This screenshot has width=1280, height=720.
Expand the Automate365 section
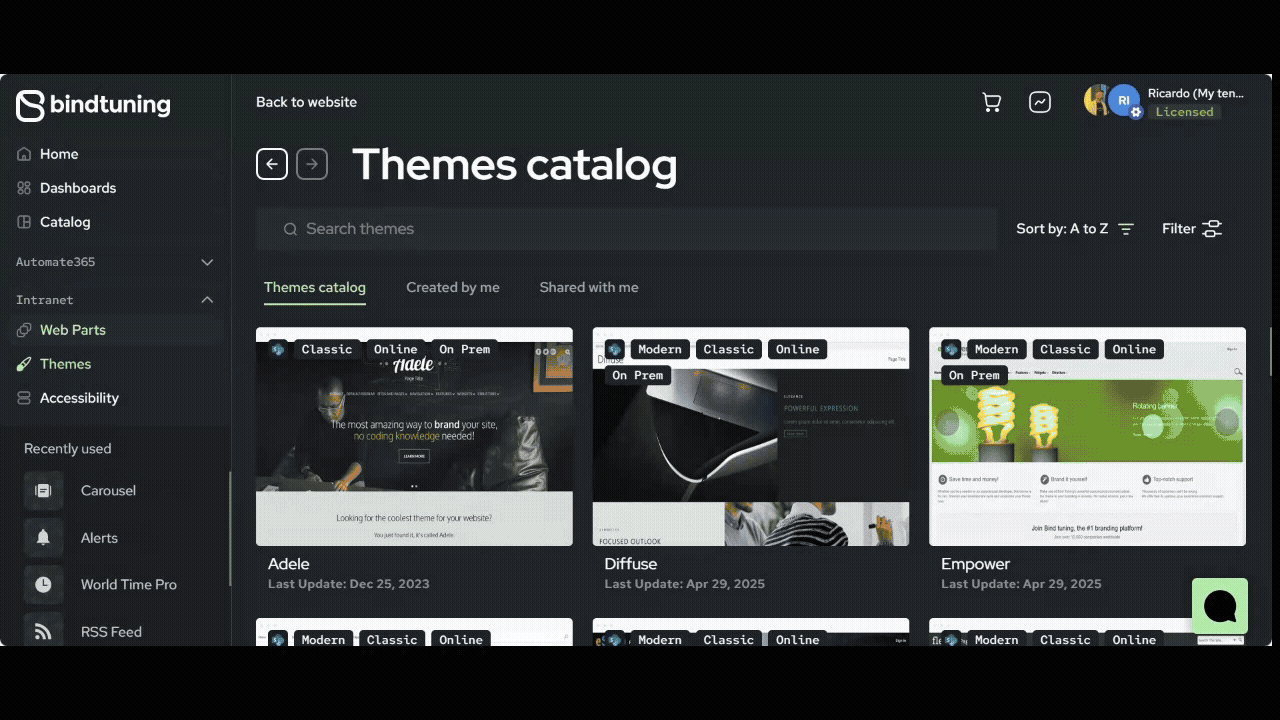coord(115,262)
